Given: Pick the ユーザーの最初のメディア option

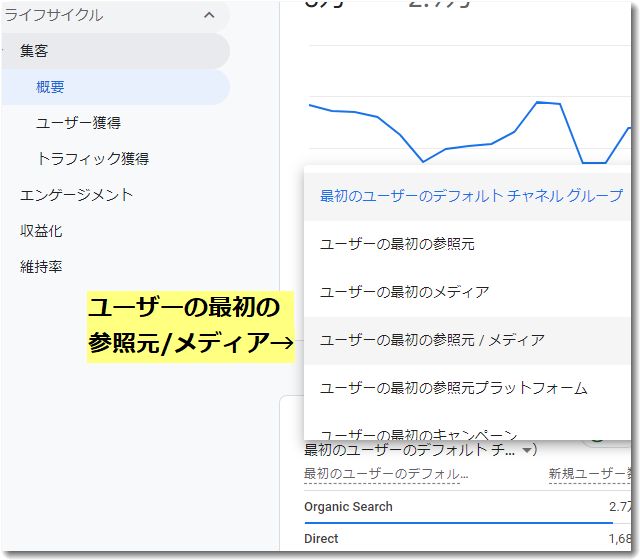Looking at the screenshot, I should click(x=404, y=292).
